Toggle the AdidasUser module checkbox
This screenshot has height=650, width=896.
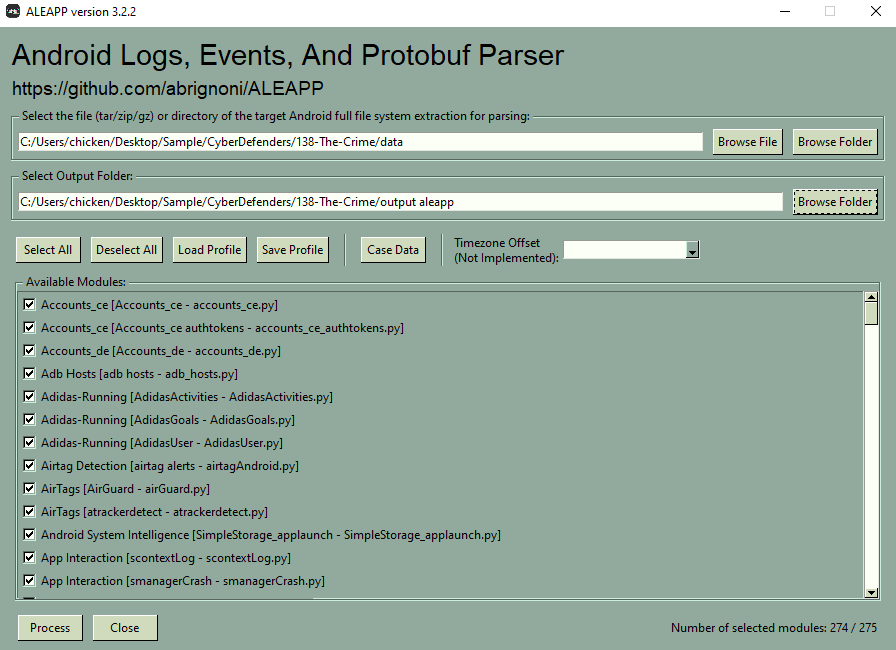click(29, 442)
